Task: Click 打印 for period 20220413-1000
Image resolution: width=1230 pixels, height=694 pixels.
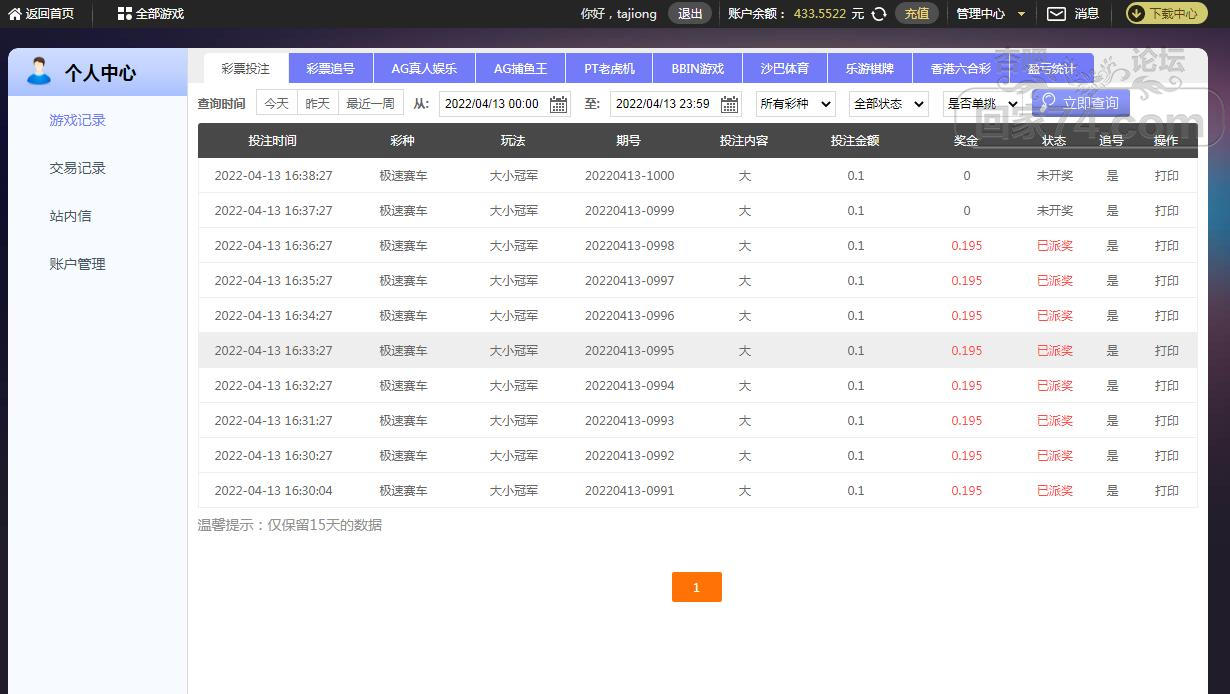Action: point(1167,176)
